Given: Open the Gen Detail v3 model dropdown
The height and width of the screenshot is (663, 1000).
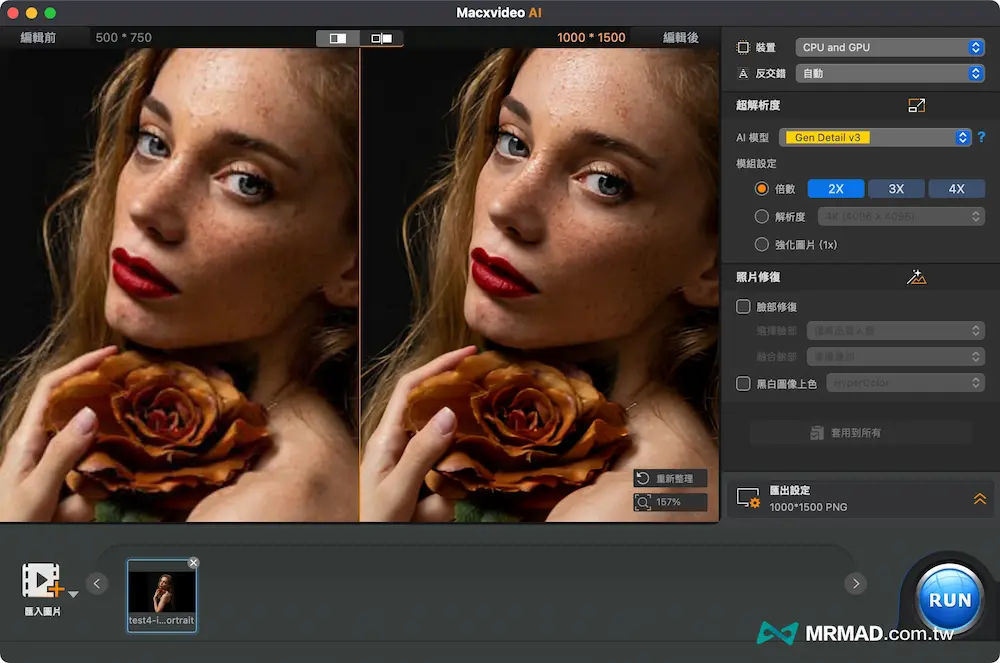Looking at the screenshot, I should 878,138.
